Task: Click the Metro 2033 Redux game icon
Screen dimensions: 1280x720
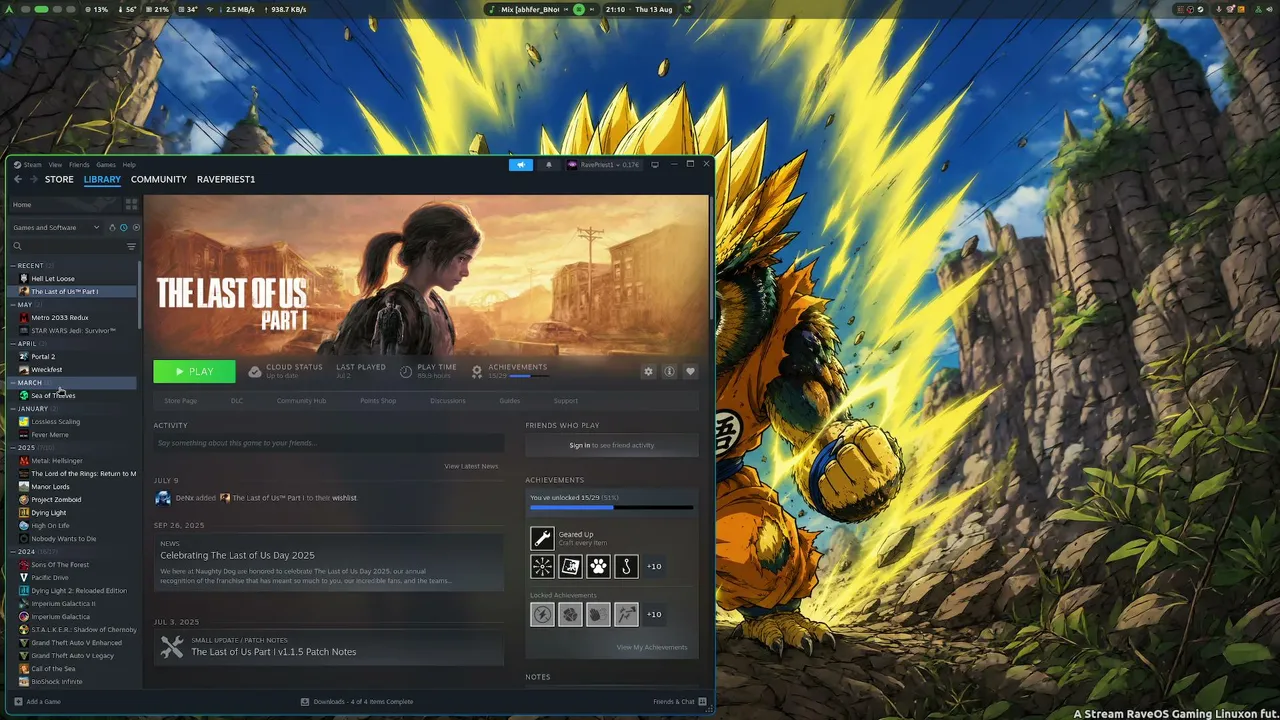Action: pyautogui.click(x=24, y=317)
